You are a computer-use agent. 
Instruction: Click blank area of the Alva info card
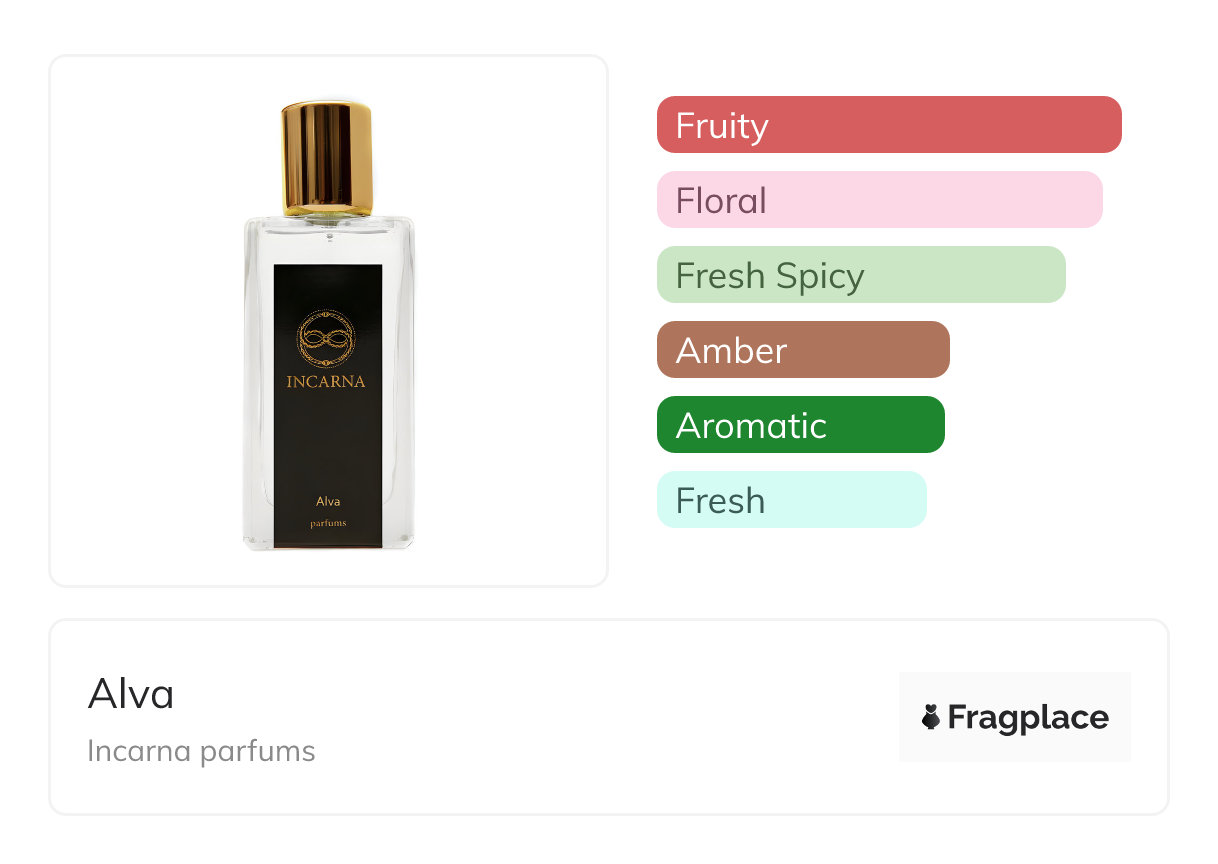pos(600,720)
